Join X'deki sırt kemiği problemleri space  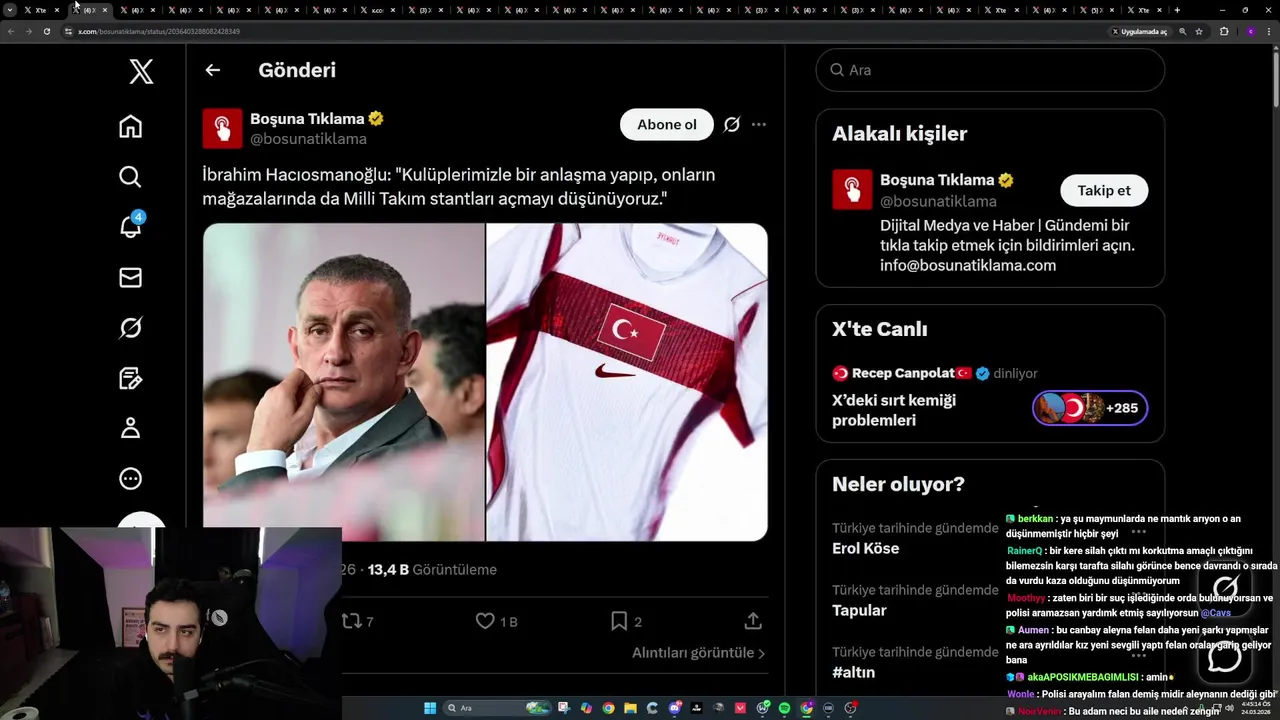tap(894, 410)
